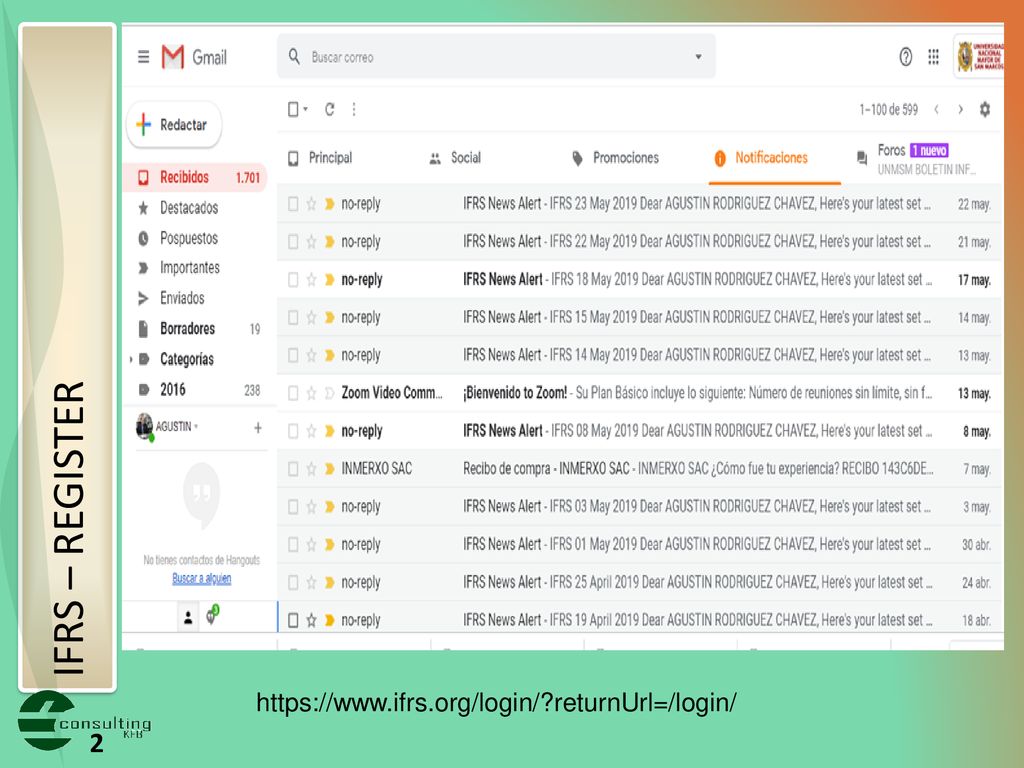Click the plus icon next to AGUSTIN

(x=258, y=428)
